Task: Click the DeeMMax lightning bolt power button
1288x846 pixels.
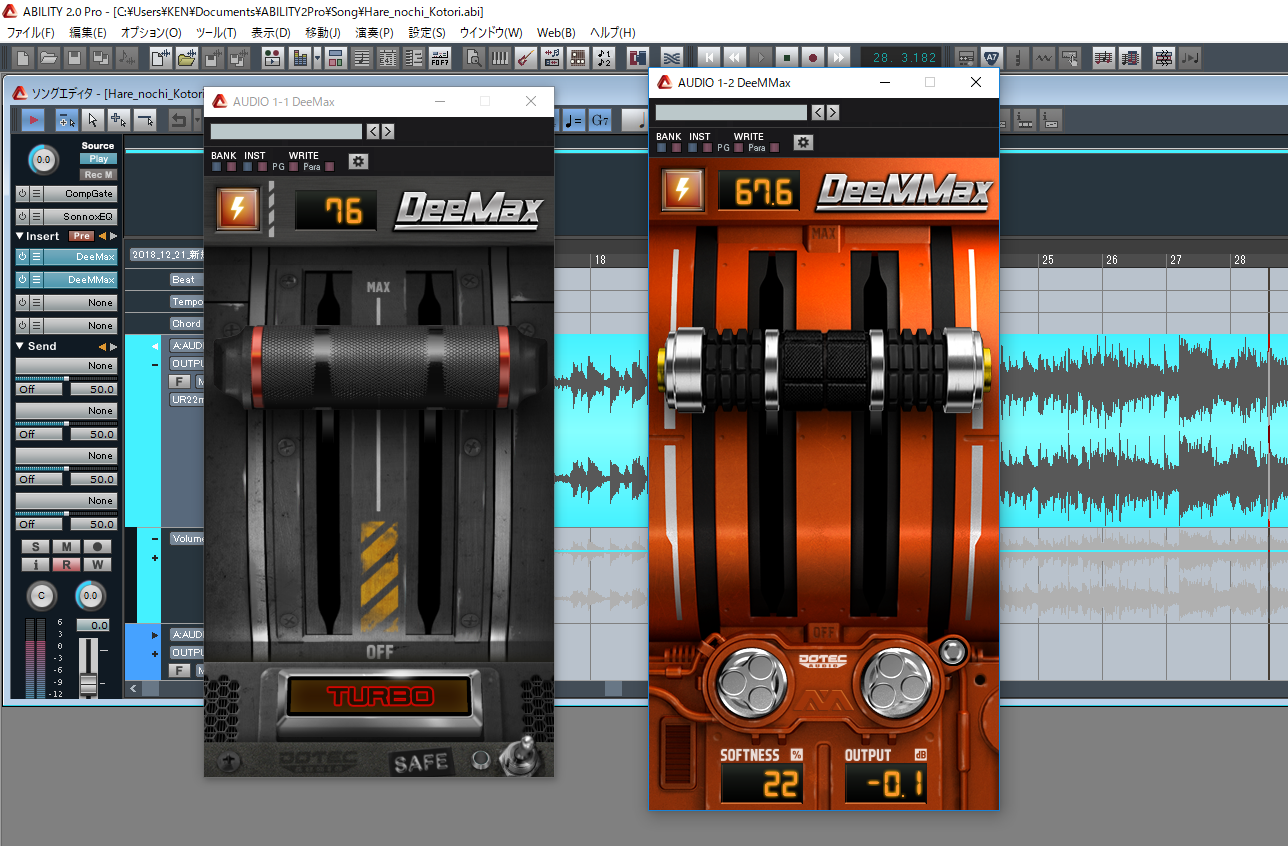Action: coord(683,189)
